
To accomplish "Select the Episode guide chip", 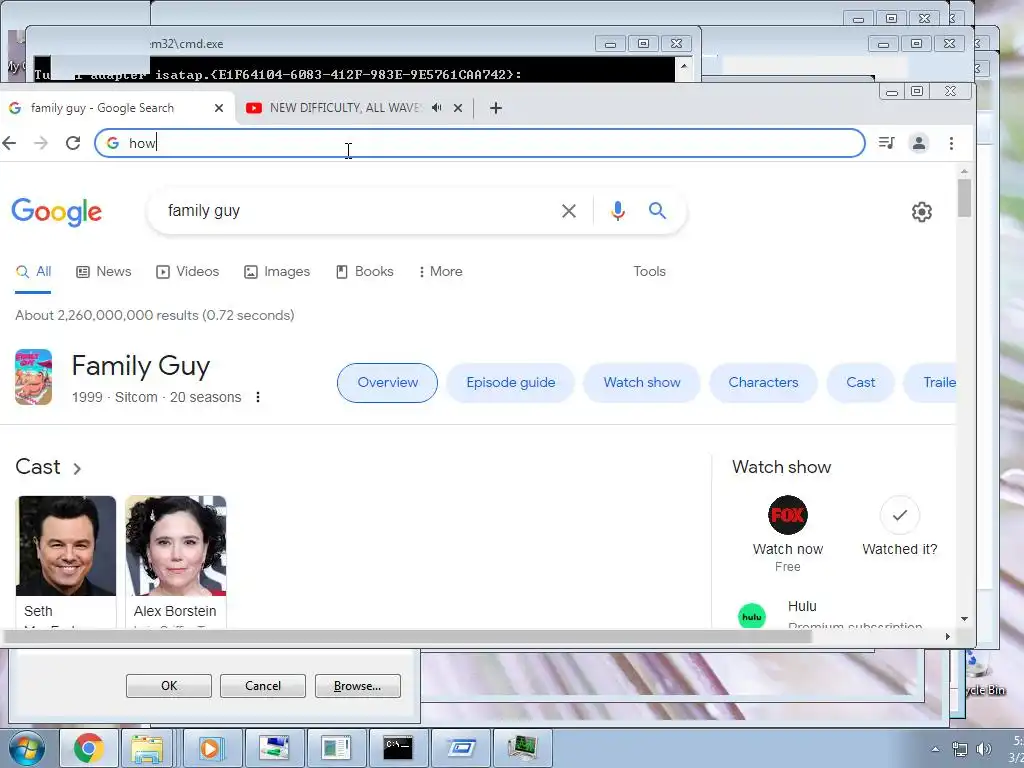I will tap(511, 383).
